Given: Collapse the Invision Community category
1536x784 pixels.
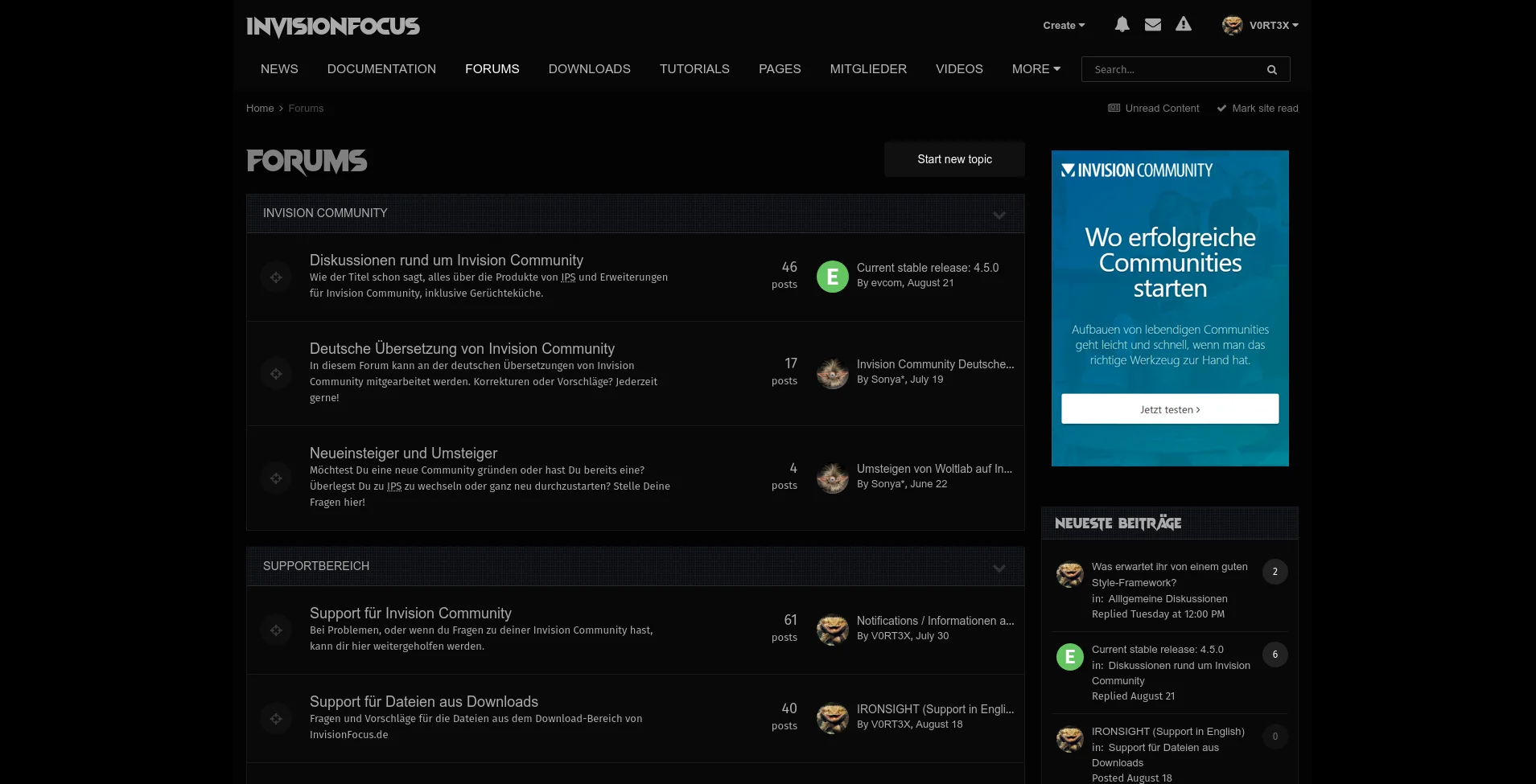Looking at the screenshot, I should pos(999,215).
